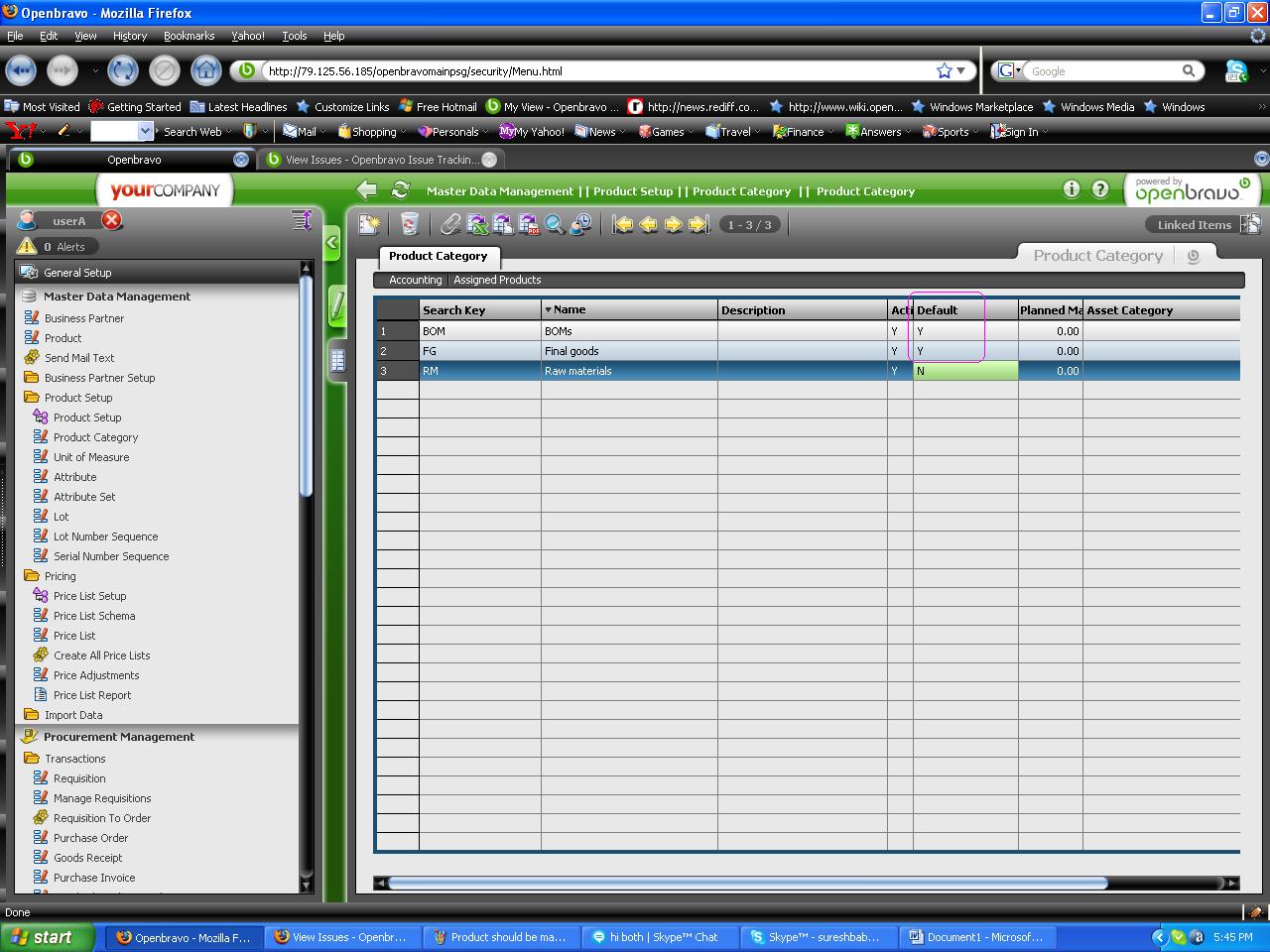Open Document1 Microsoft Word from taskbar
Viewport: 1270px width, 952px height.
[979, 937]
